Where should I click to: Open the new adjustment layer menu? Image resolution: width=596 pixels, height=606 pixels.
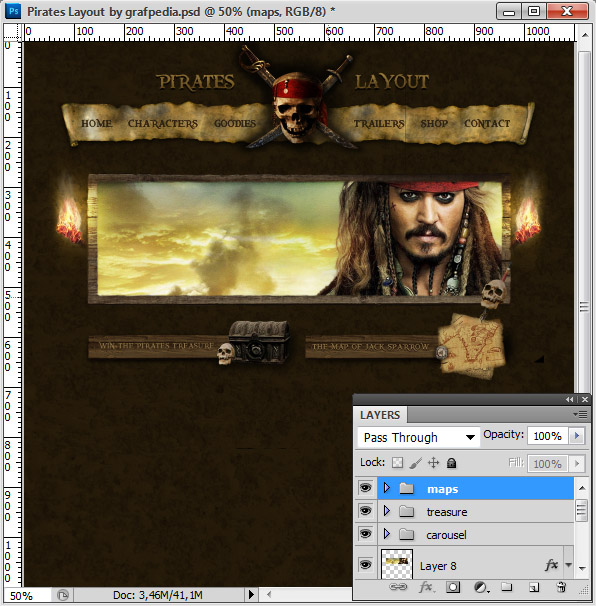pyautogui.click(x=481, y=588)
